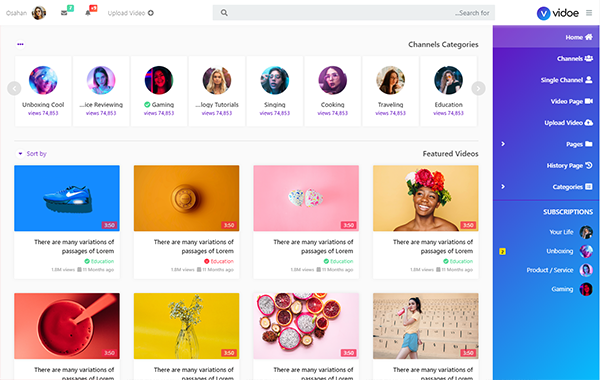The width and height of the screenshot is (600, 380).
Task: Open Education channel category card
Action: click(448, 91)
